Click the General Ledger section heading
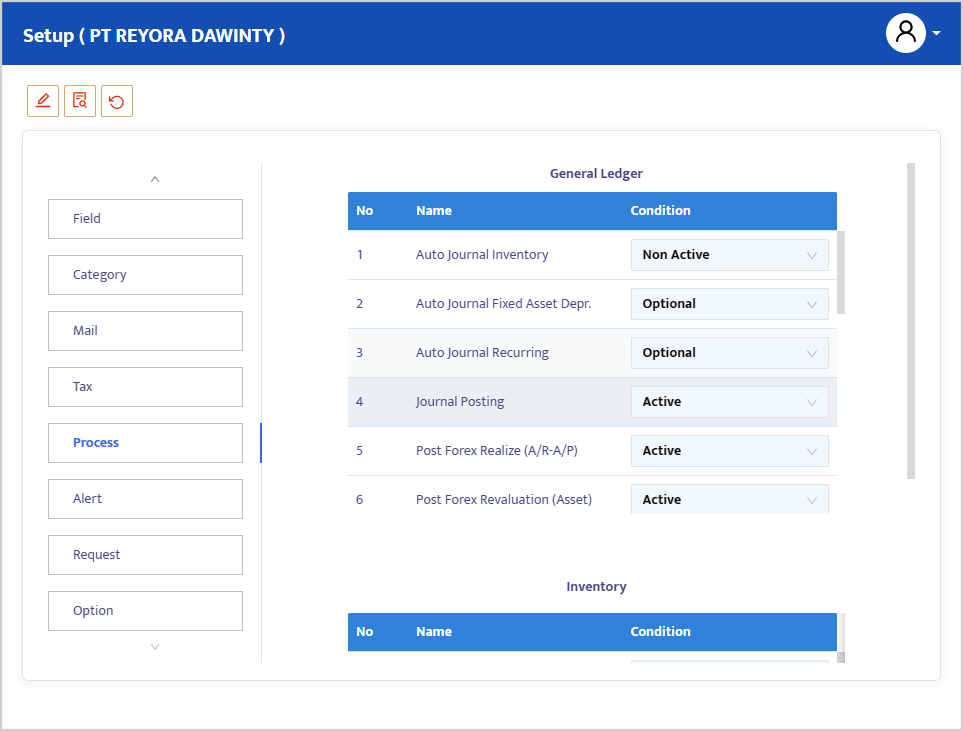This screenshot has width=963, height=731. click(596, 174)
